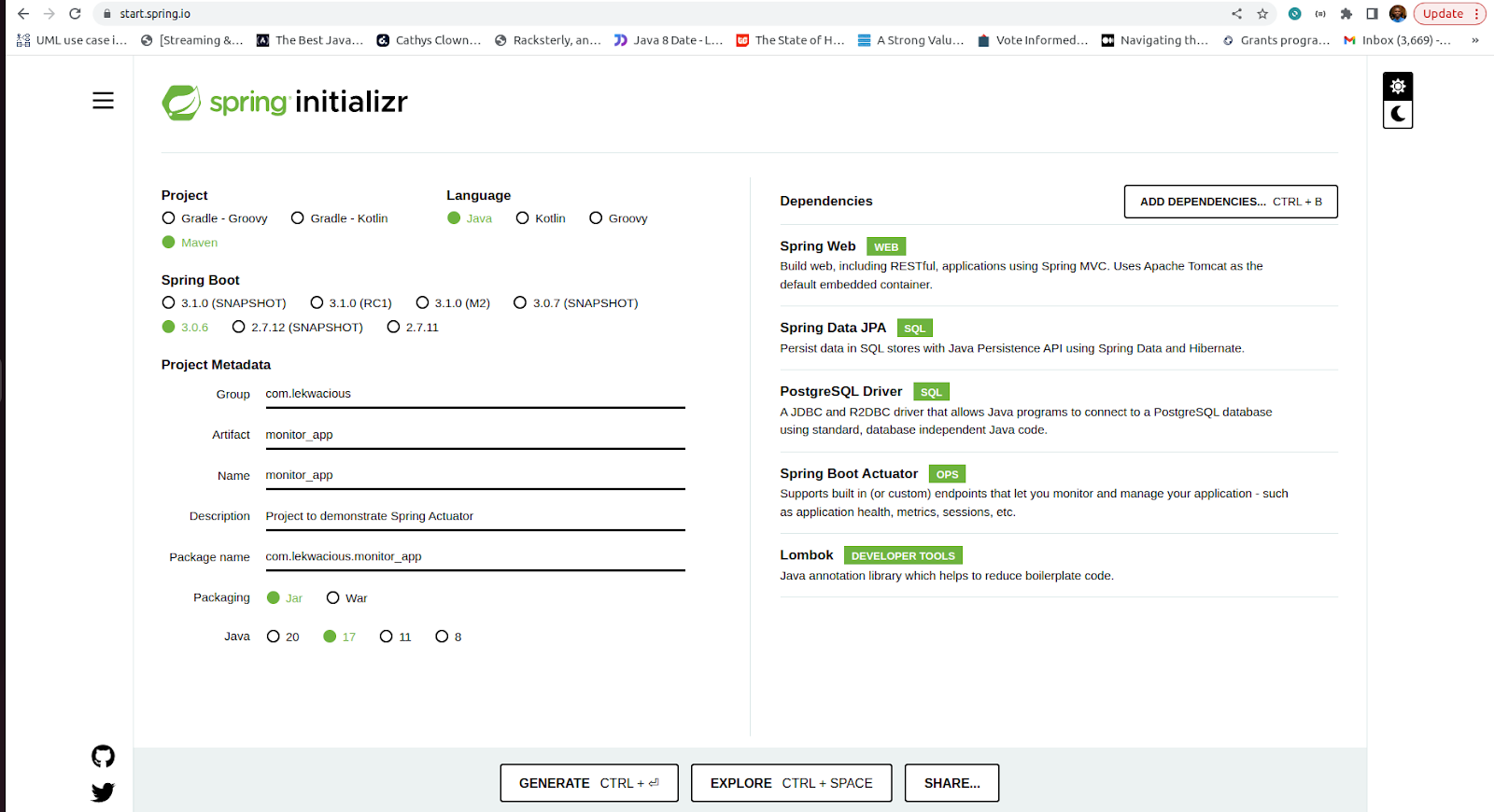Click the Explore button

tap(792, 783)
